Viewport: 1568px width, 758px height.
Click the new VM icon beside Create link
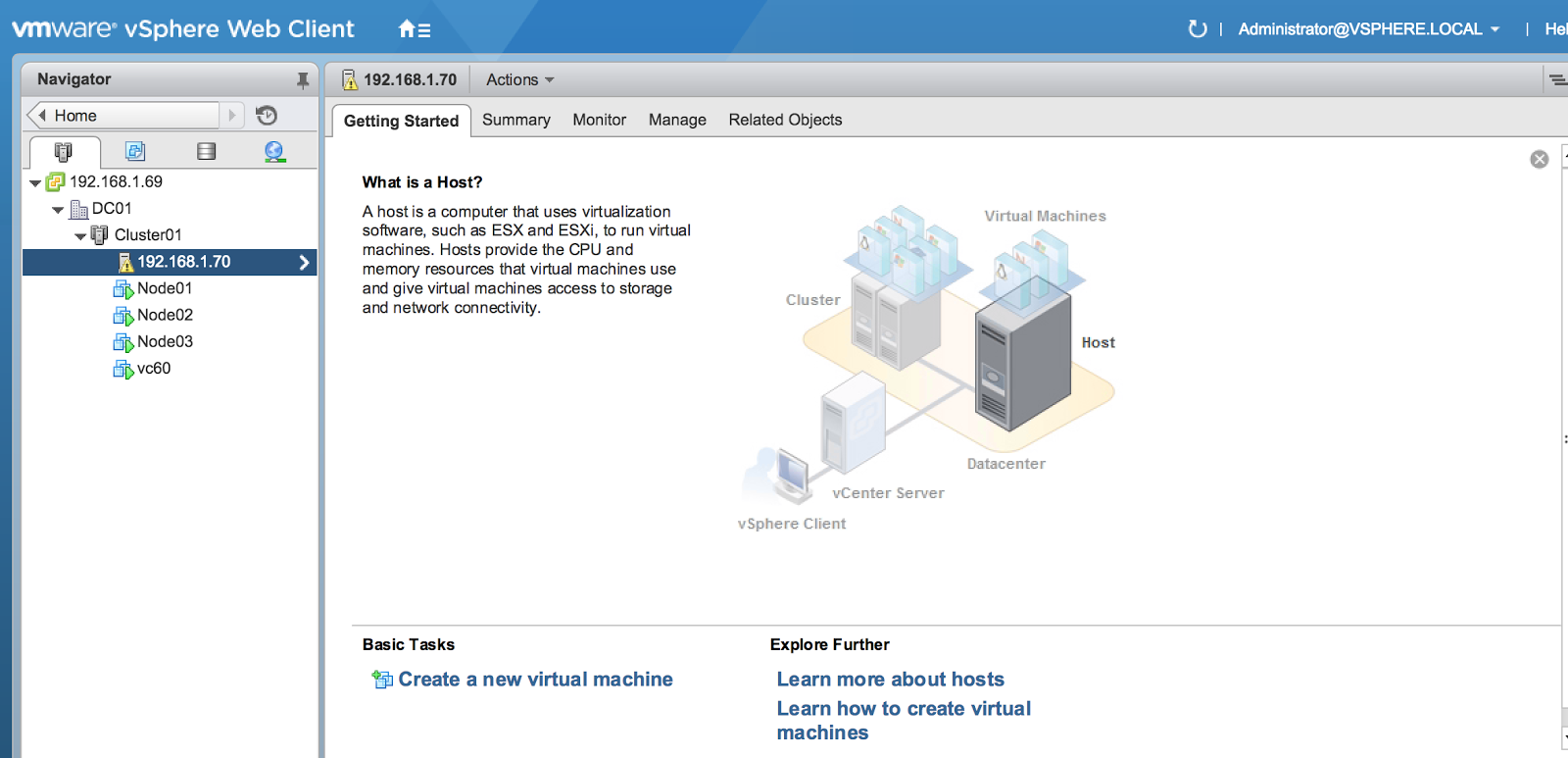382,679
